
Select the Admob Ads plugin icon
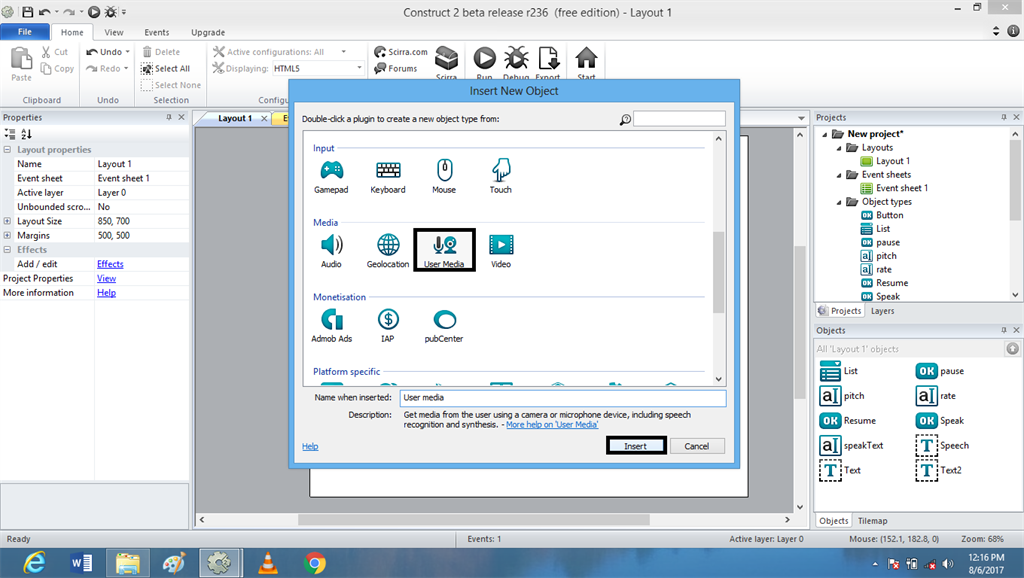(x=332, y=319)
